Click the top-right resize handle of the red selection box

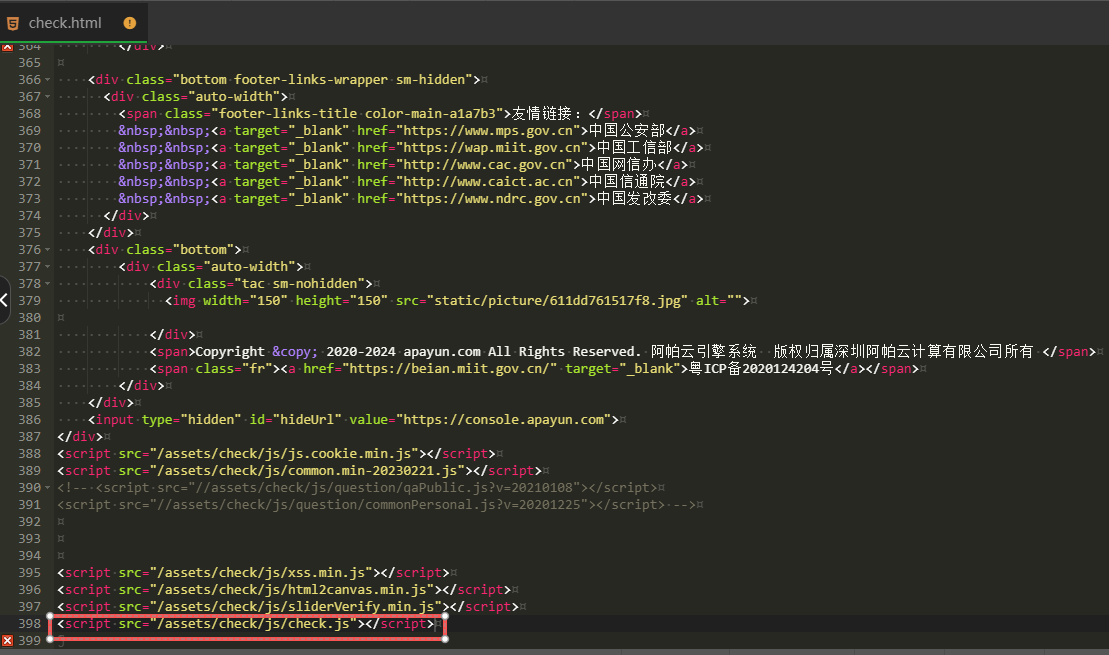pos(444,616)
